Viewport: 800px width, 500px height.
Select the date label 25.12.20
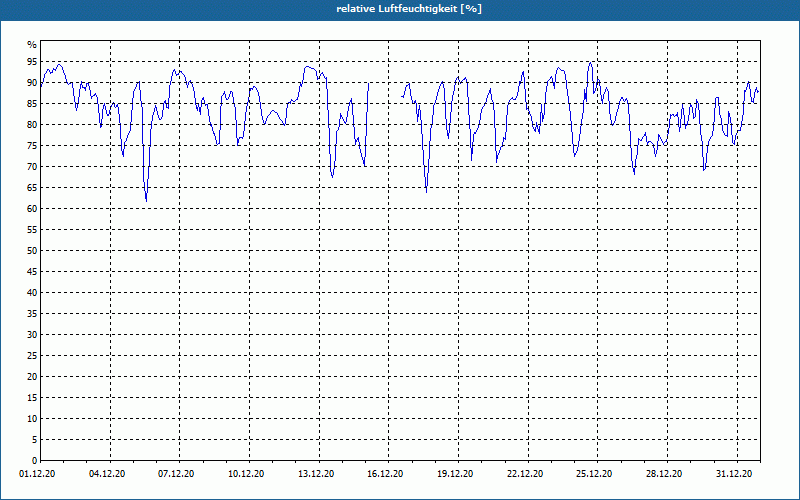click(x=594, y=474)
